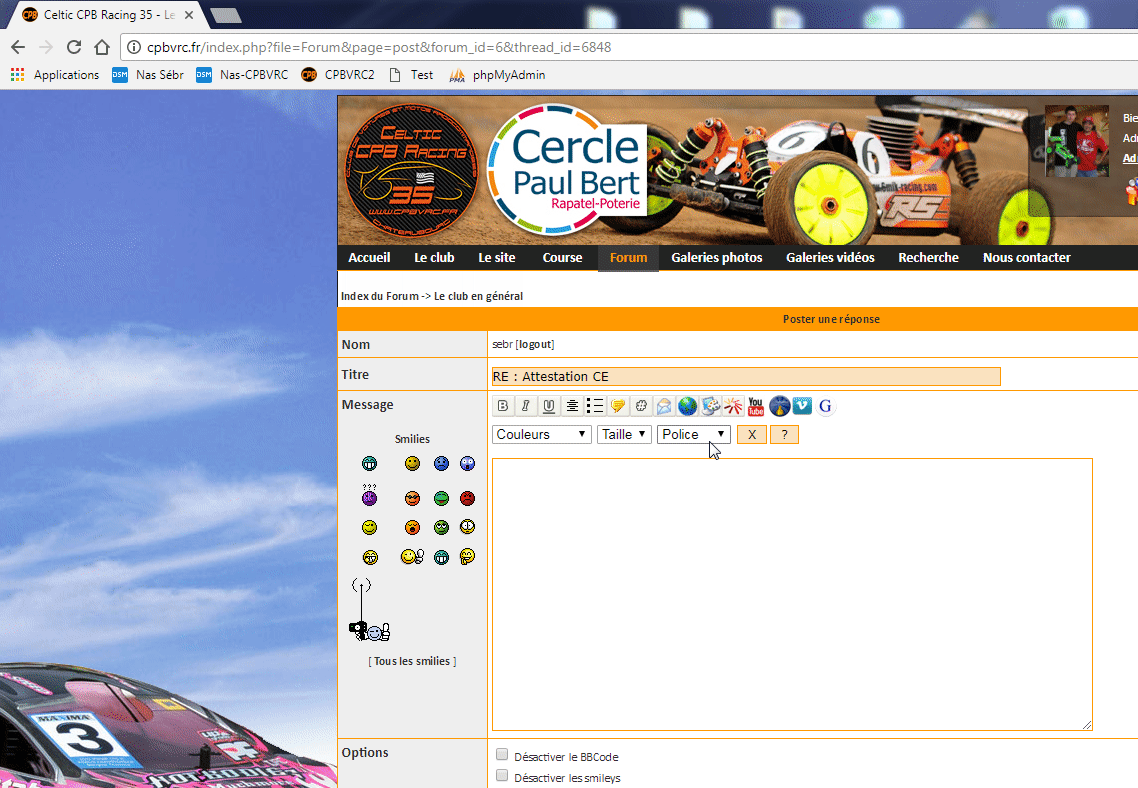This screenshot has height=788, width=1138.
Task: Open the Police font dropdown
Action: tap(693, 434)
